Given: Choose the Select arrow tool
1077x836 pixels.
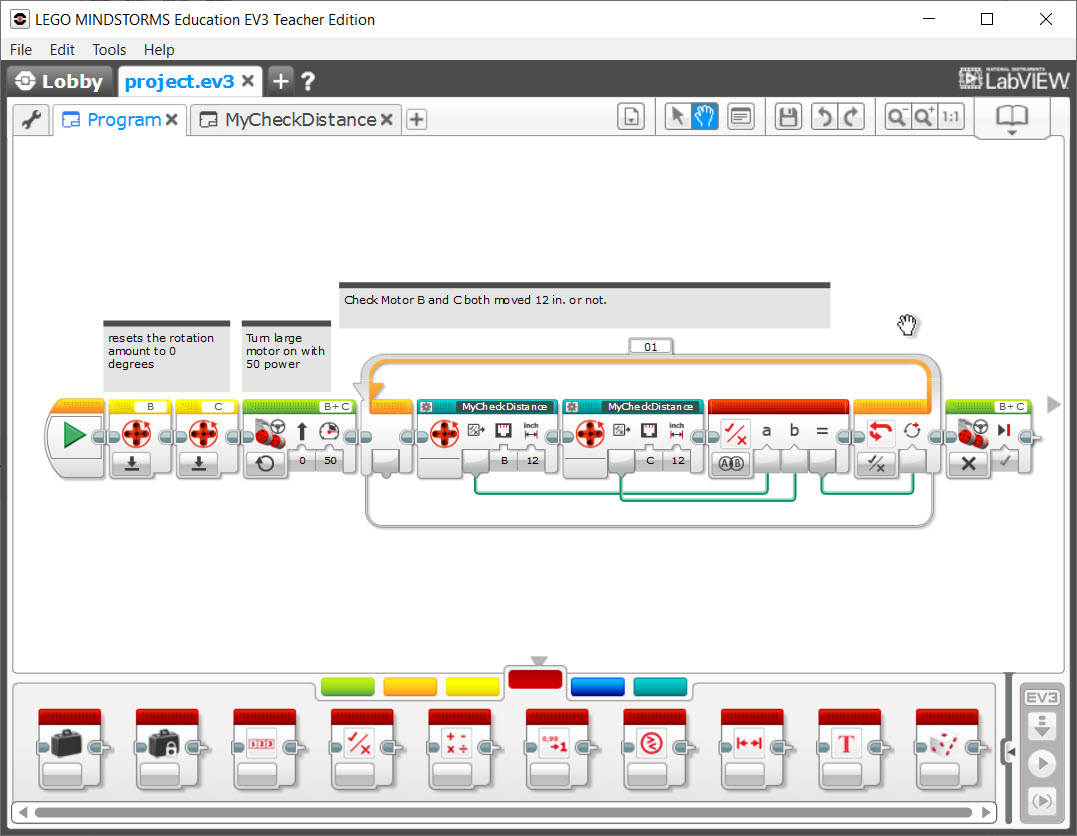Looking at the screenshot, I should pyautogui.click(x=677, y=117).
